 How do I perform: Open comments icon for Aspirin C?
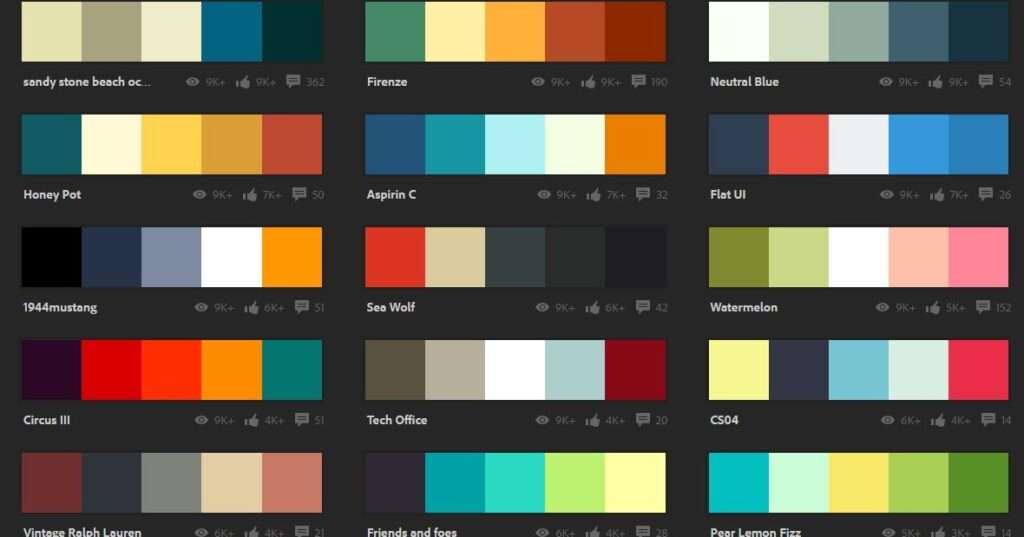(x=643, y=194)
